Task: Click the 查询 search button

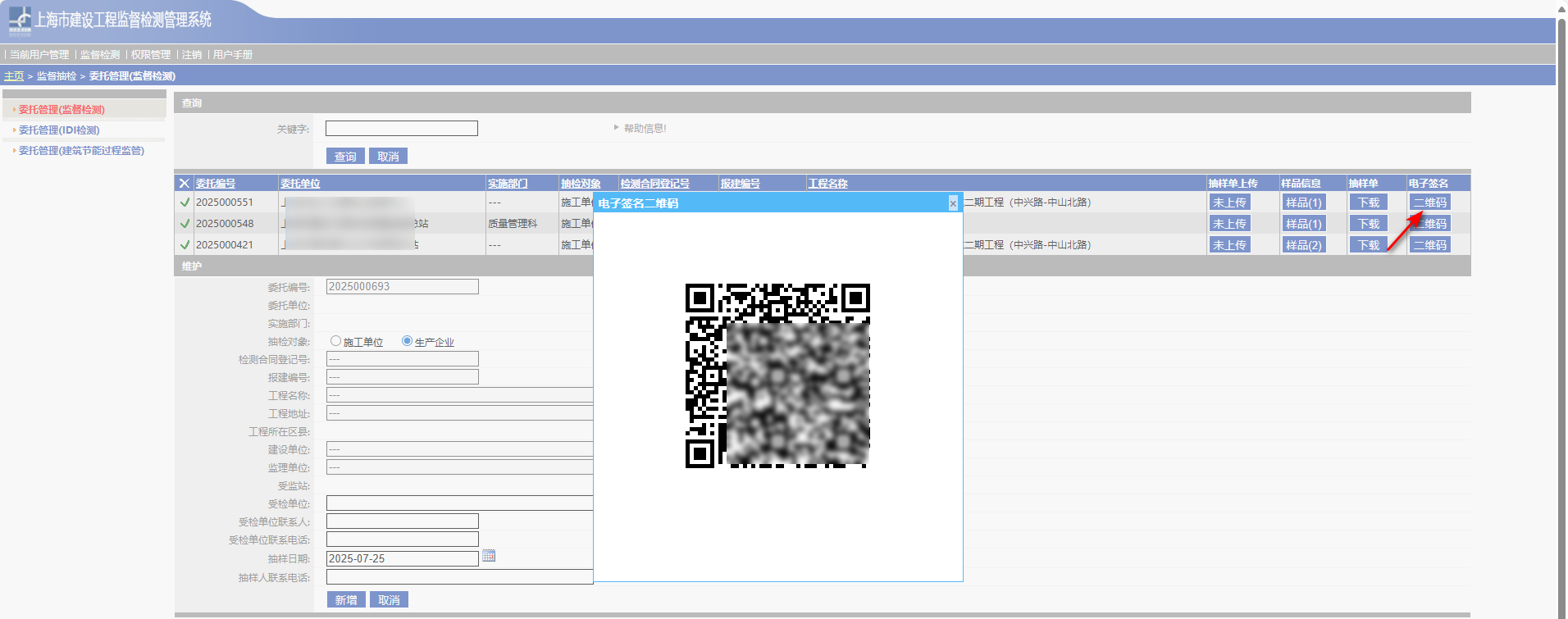Action: pyautogui.click(x=345, y=157)
